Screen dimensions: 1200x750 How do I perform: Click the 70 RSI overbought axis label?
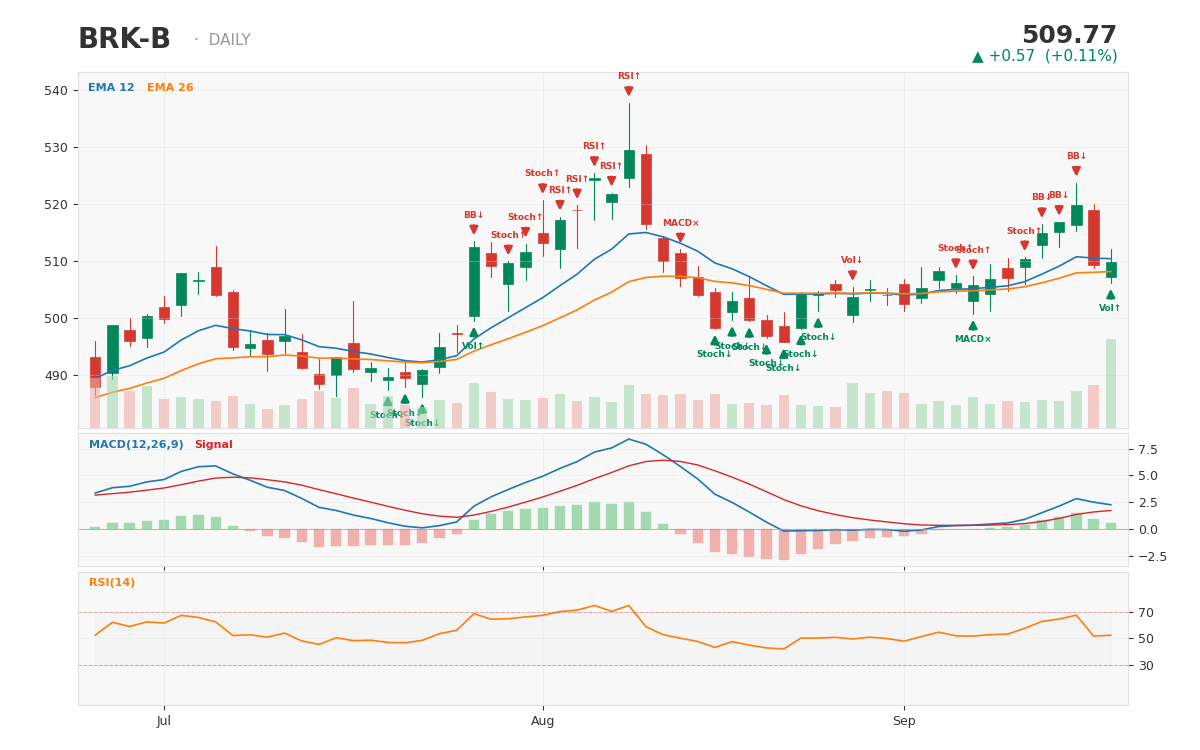(x=1145, y=613)
